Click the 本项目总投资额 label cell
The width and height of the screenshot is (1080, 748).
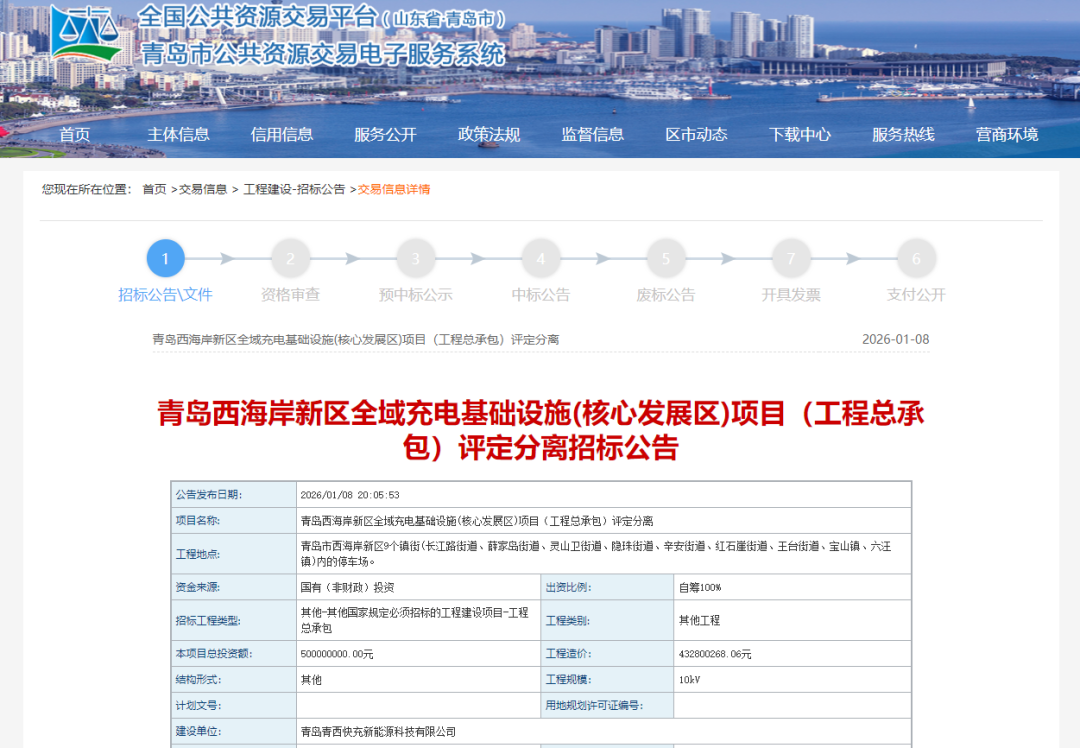coord(233,654)
